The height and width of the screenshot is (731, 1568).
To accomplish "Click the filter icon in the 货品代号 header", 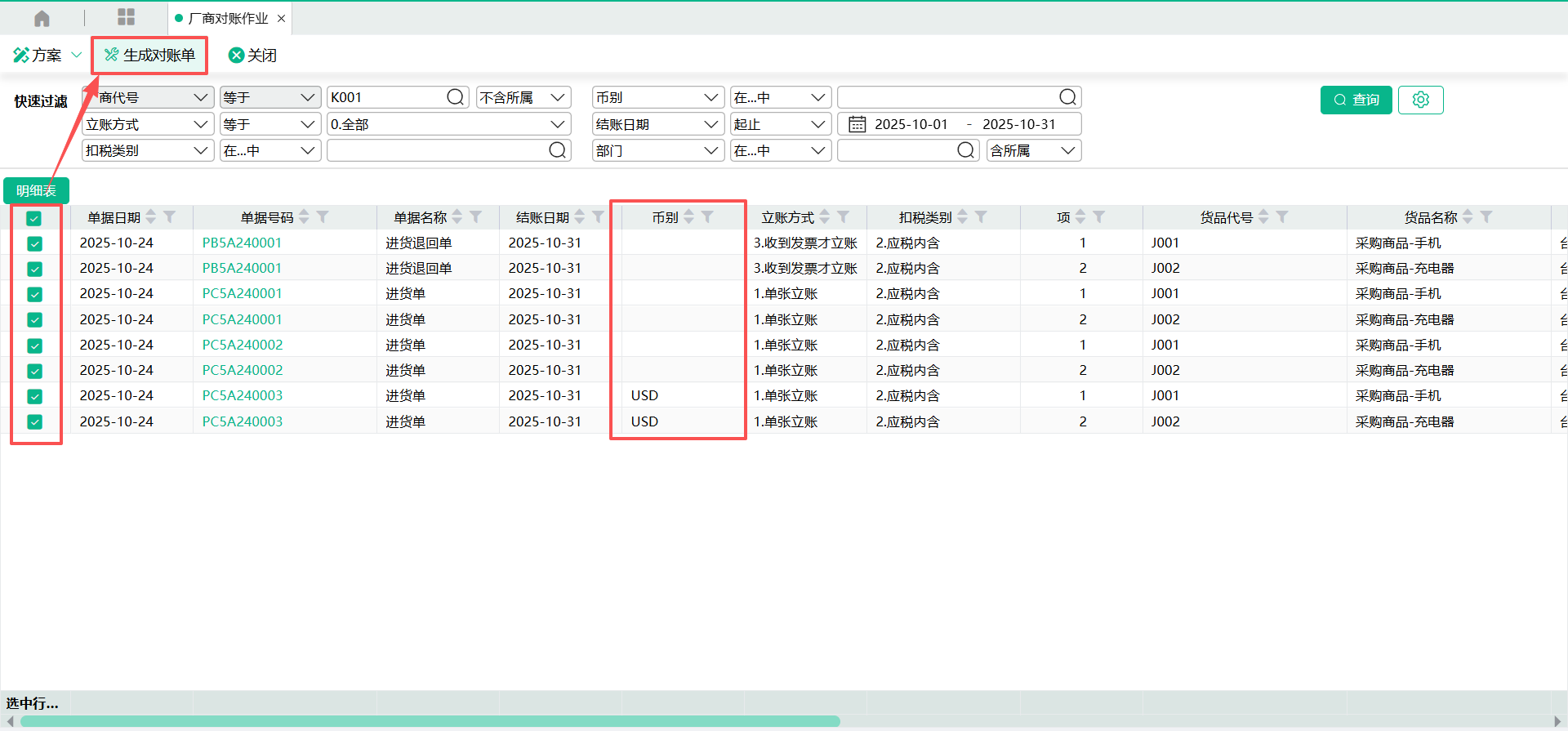I will click(1282, 217).
